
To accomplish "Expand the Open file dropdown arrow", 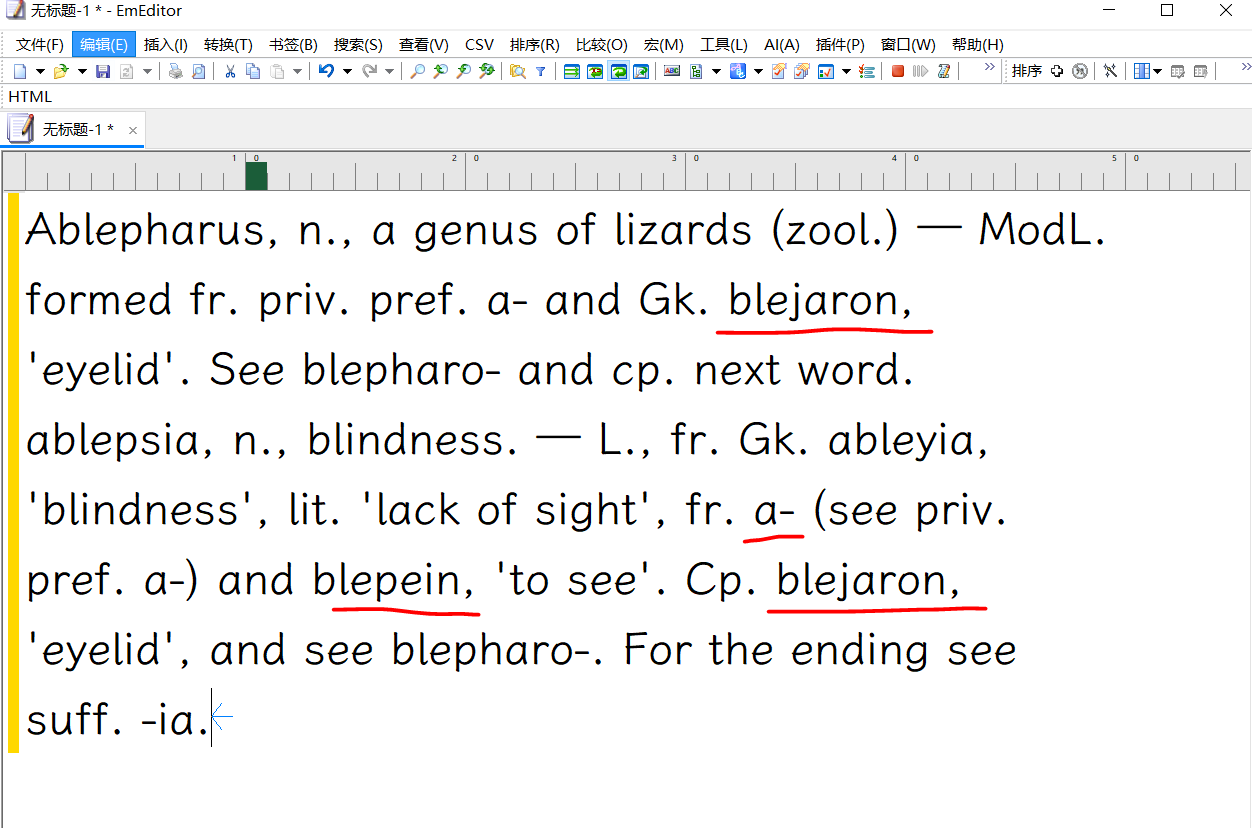I will point(80,71).
